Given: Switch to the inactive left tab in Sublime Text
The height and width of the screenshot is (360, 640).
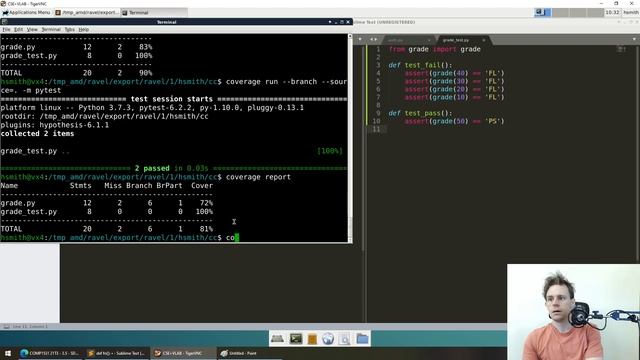Looking at the screenshot, I should [x=396, y=40].
